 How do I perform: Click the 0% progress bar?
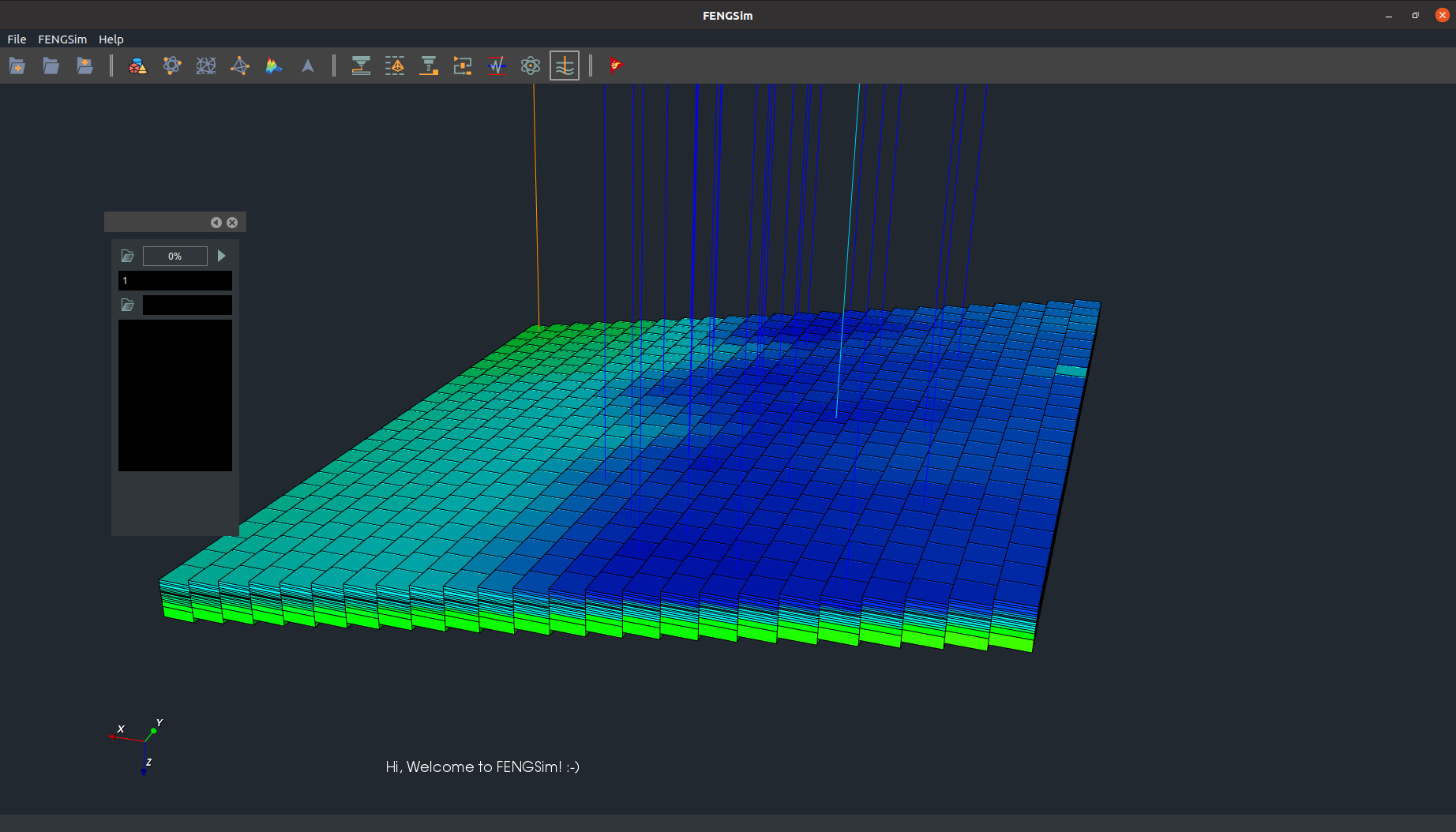[x=174, y=257]
